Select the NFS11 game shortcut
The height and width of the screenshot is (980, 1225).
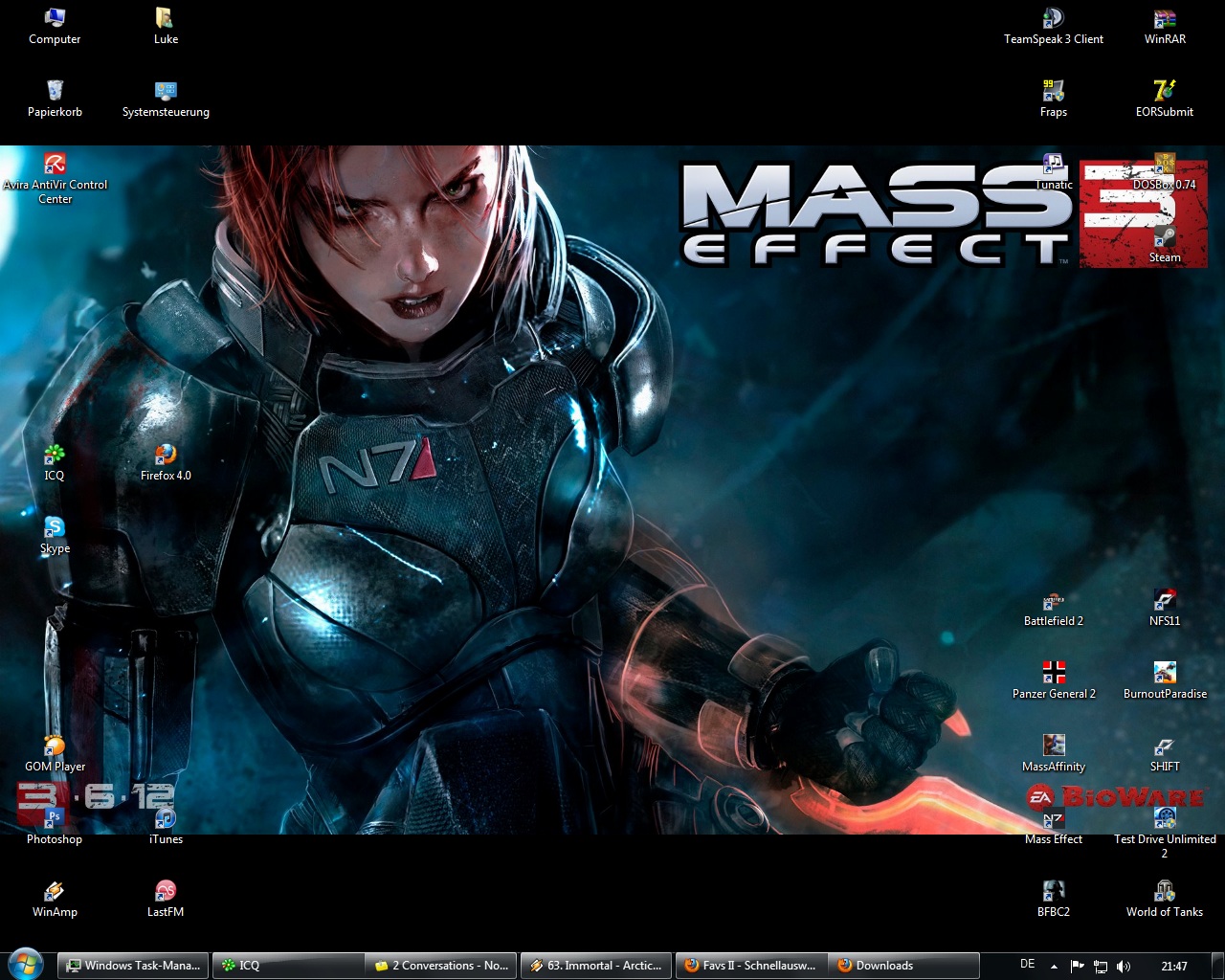pos(1165,608)
